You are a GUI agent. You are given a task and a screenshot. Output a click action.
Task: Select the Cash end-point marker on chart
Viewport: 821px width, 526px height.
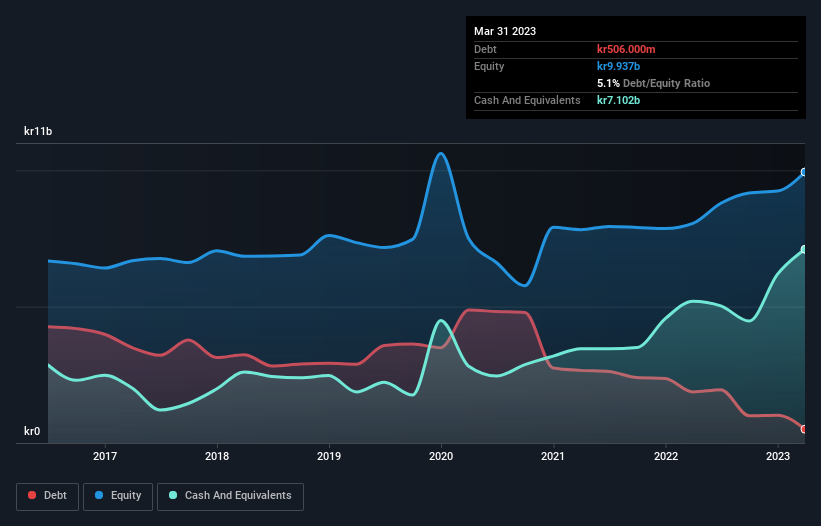(x=804, y=250)
